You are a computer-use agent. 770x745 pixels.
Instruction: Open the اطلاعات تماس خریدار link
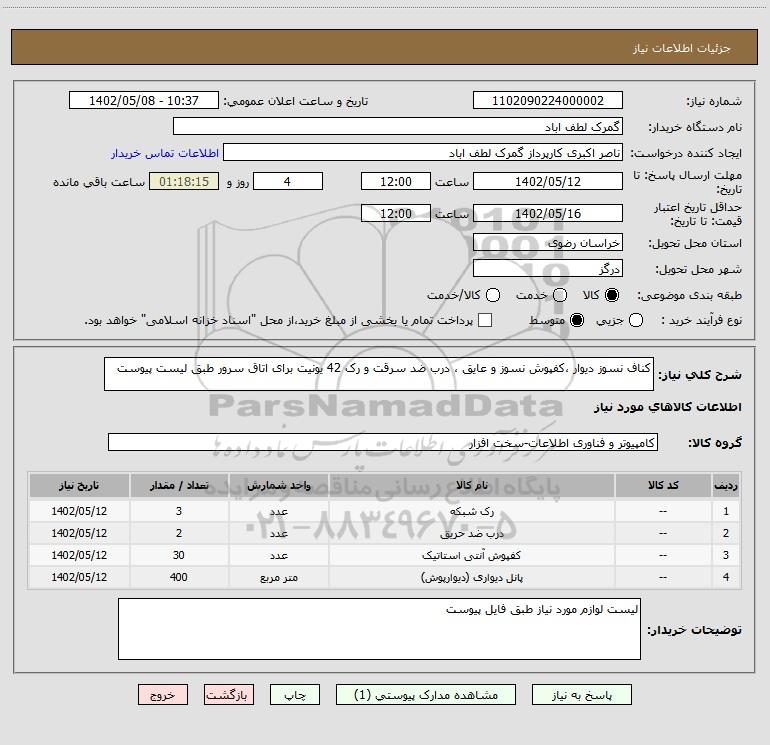pyautogui.click(x=165, y=153)
